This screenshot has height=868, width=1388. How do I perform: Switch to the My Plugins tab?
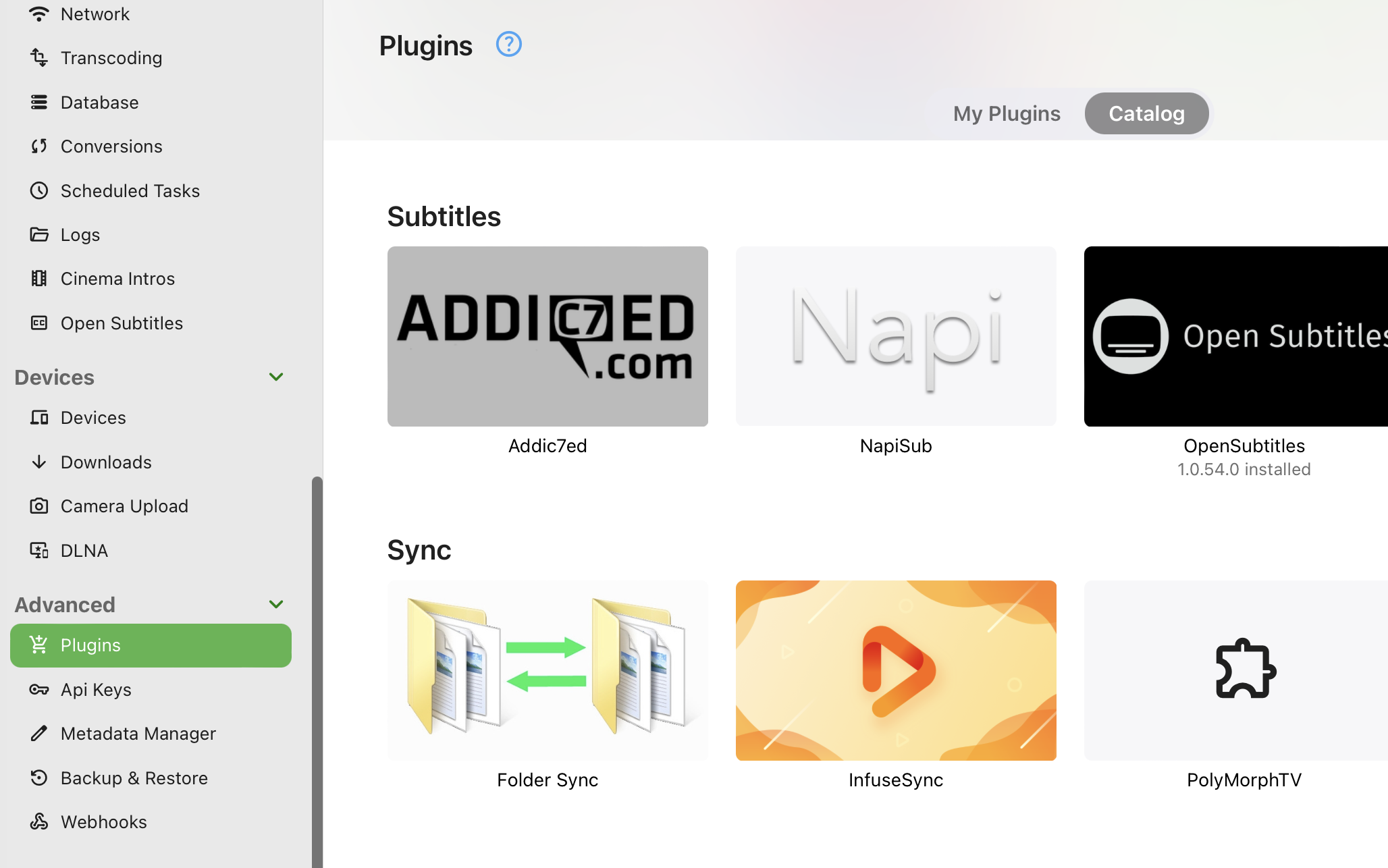[1005, 113]
